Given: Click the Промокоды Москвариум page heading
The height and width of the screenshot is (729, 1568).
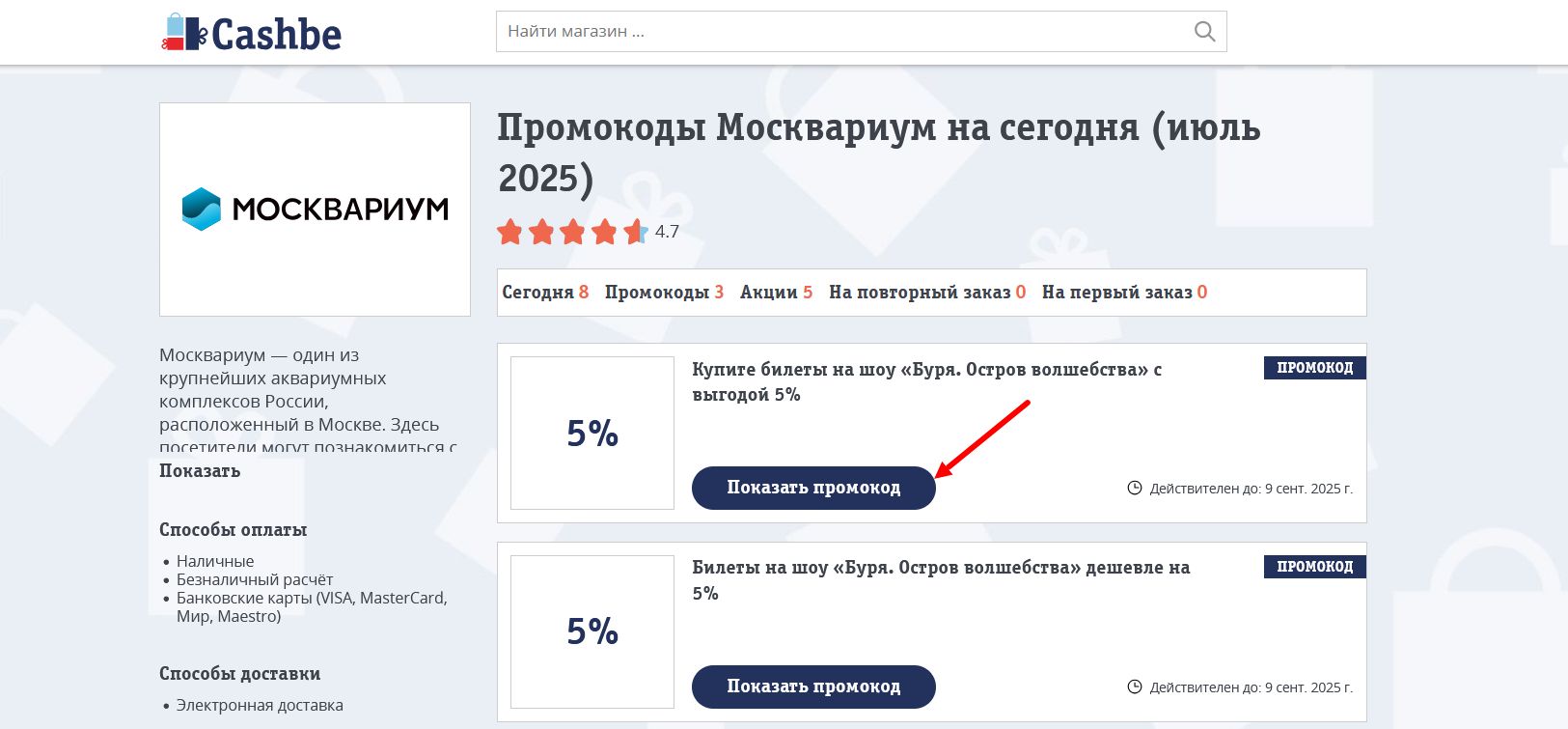Looking at the screenshot, I should [879, 153].
